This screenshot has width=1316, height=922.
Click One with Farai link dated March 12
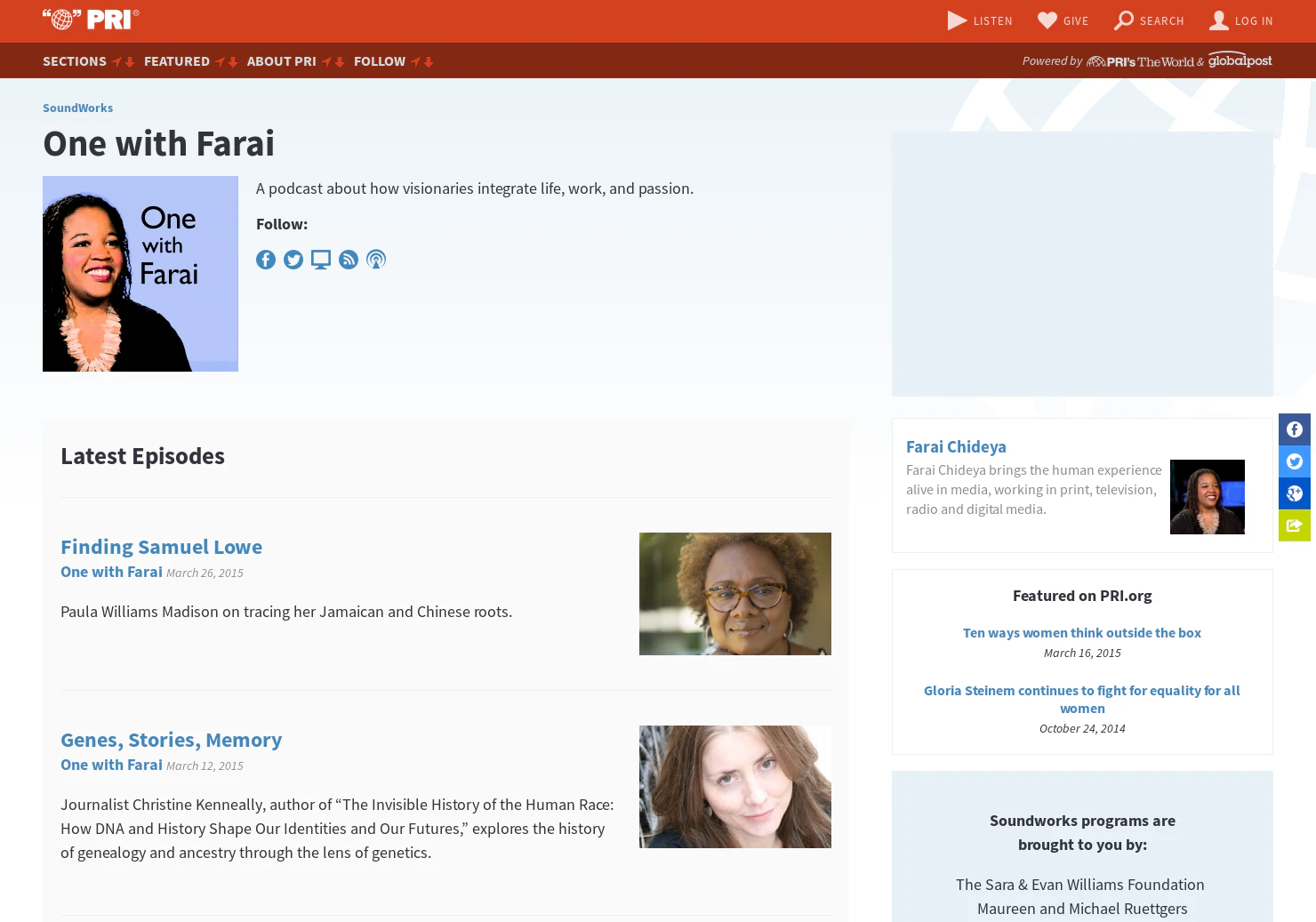(111, 765)
